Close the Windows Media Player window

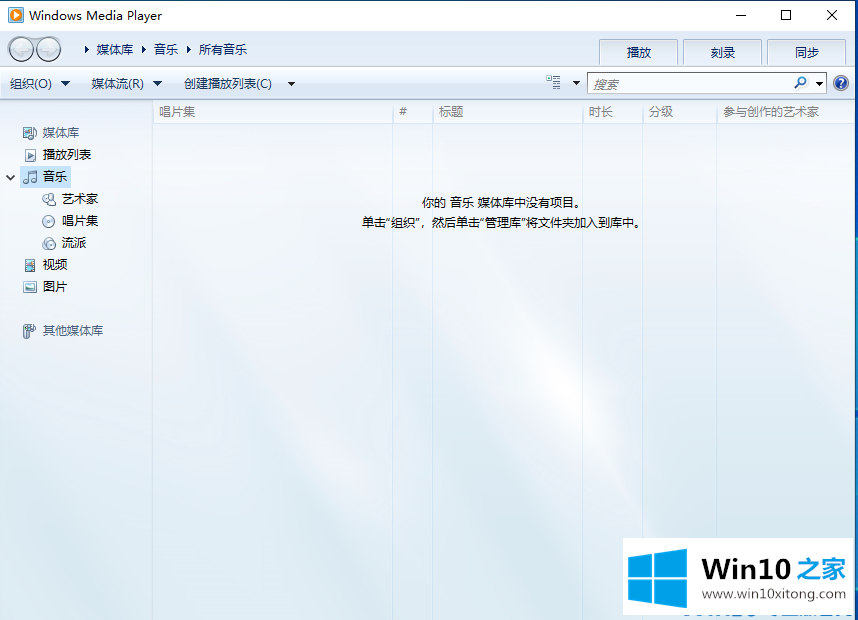[x=832, y=15]
